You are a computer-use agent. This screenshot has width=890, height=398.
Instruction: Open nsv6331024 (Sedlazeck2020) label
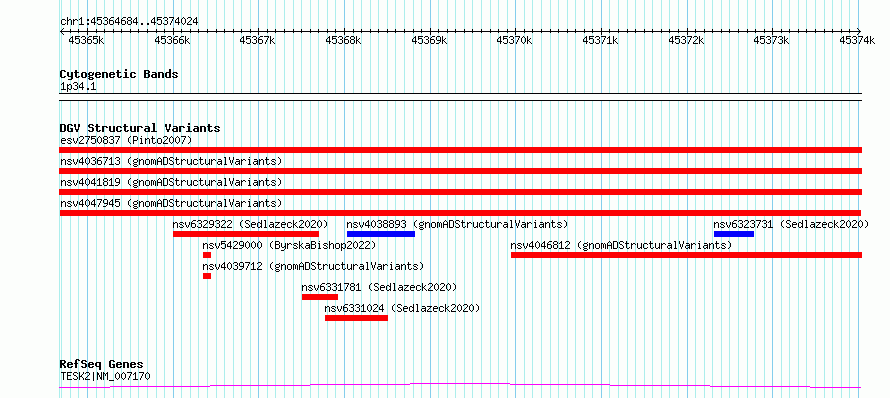coord(402,308)
